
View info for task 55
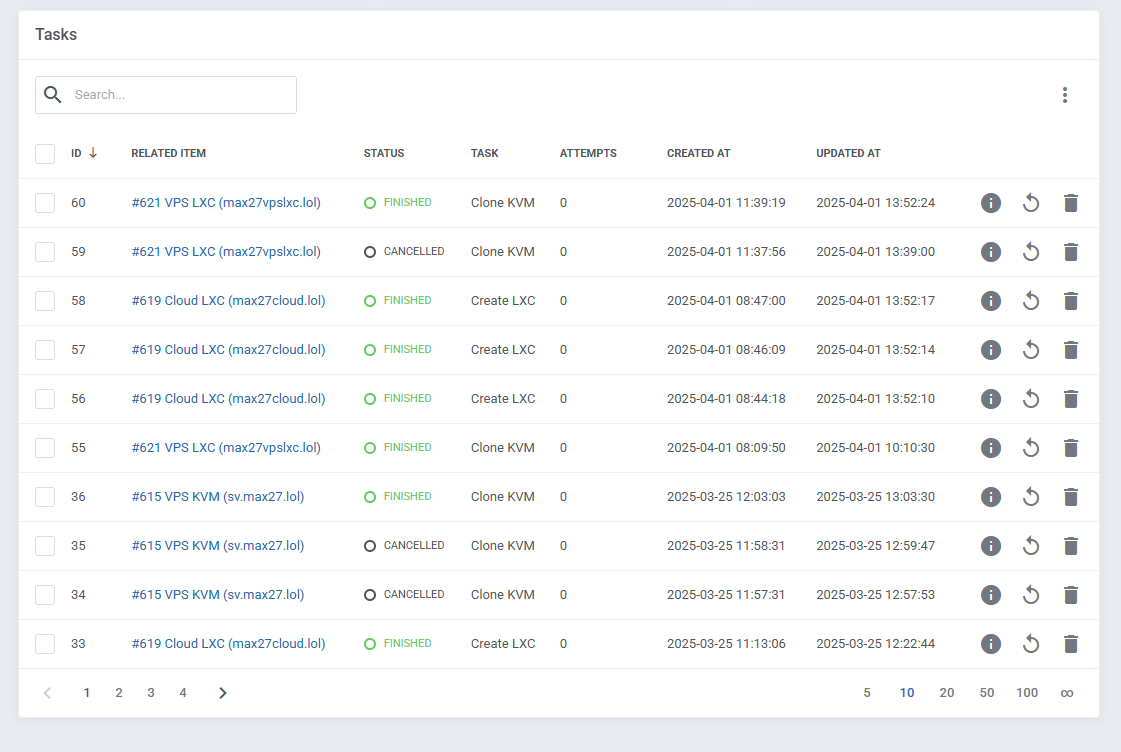coord(990,447)
